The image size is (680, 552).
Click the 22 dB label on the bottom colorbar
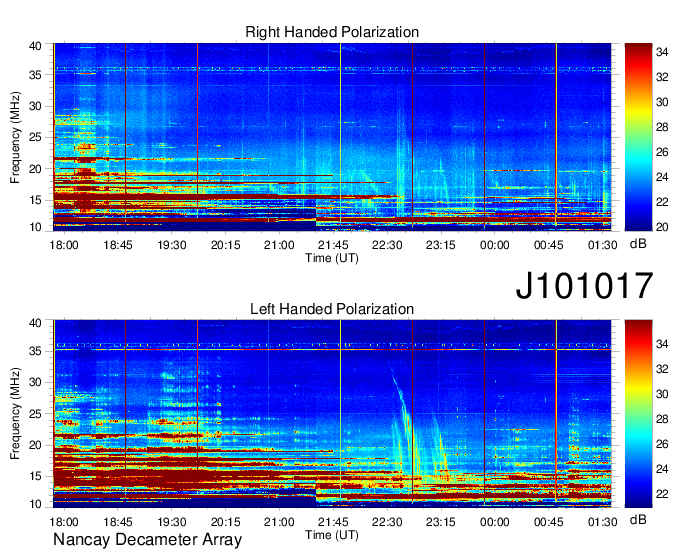pyautogui.click(x=662, y=494)
